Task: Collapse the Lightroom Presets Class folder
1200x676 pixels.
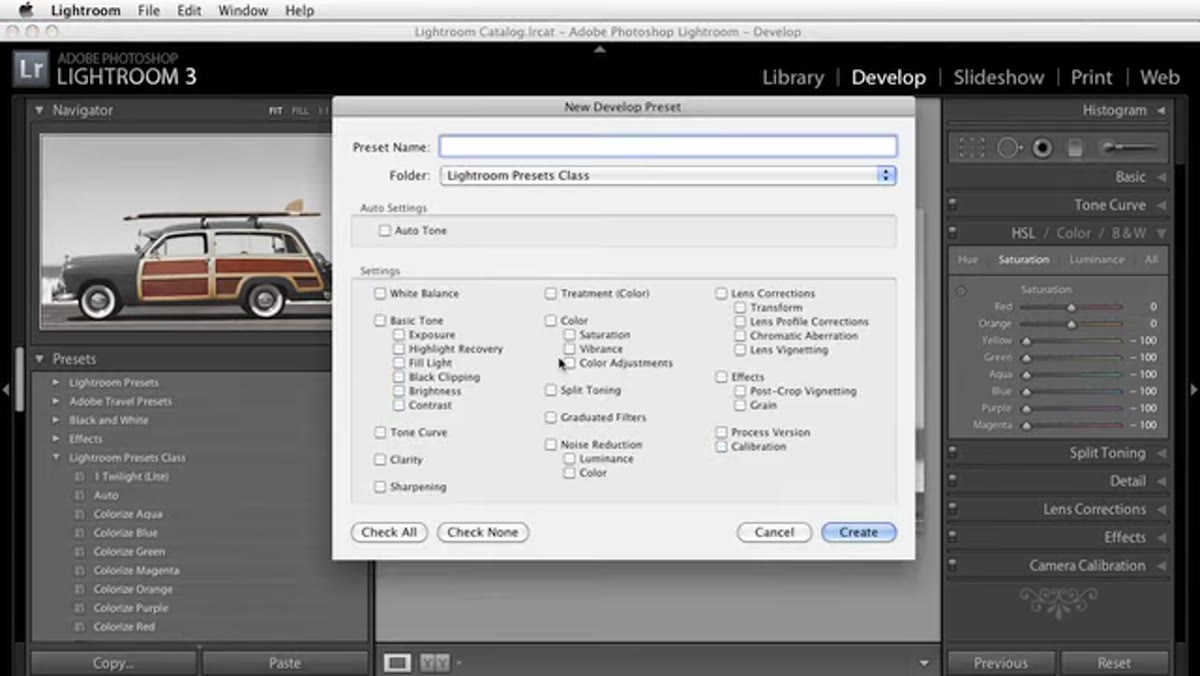Action: [57, 458]
